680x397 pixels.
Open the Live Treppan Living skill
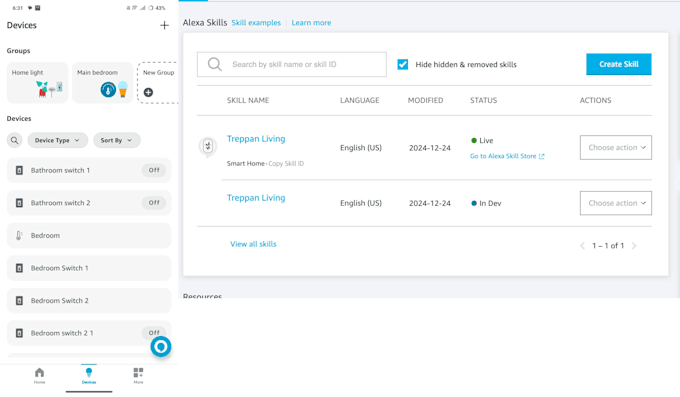[256, 139]
